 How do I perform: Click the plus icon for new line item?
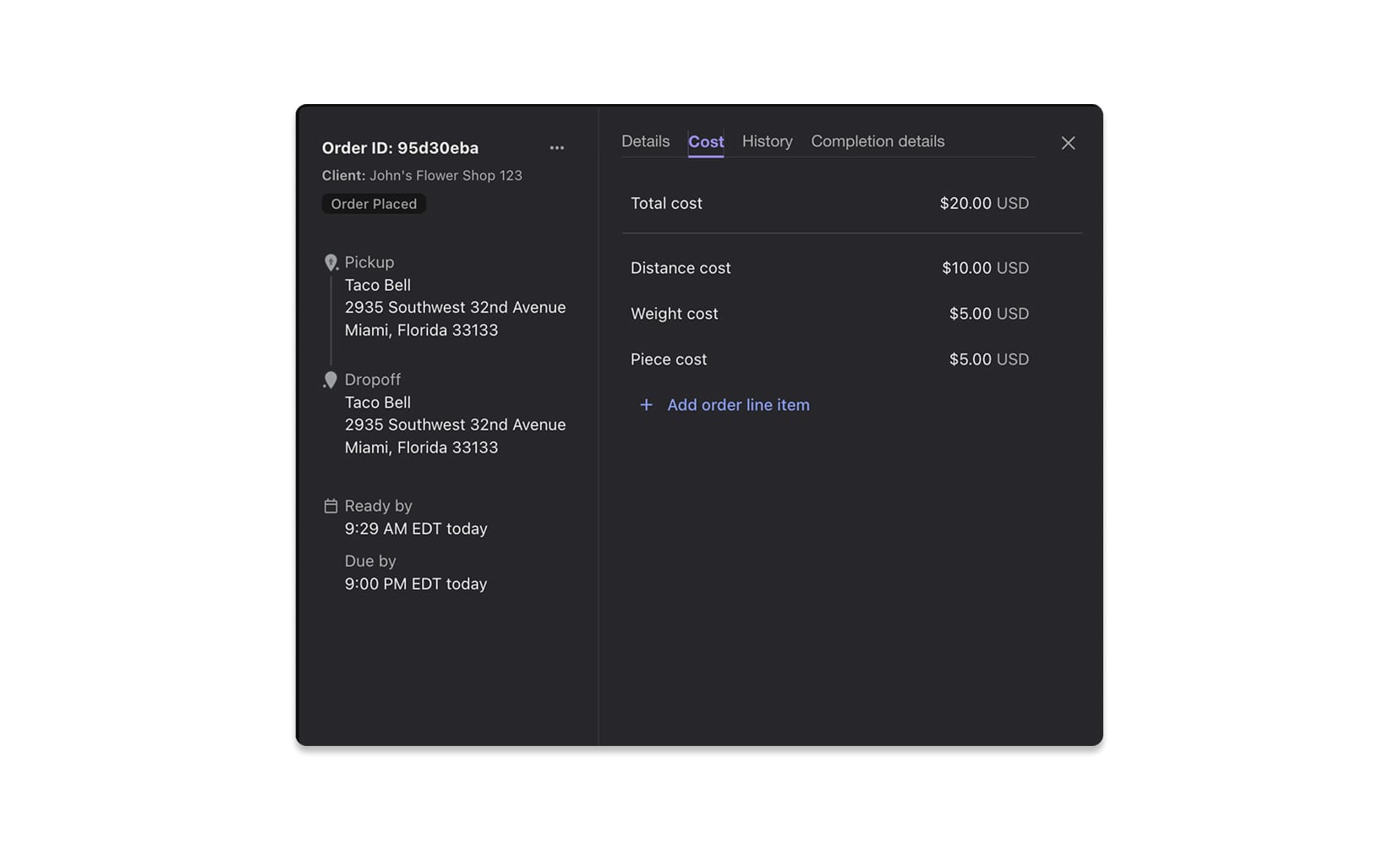646,405
